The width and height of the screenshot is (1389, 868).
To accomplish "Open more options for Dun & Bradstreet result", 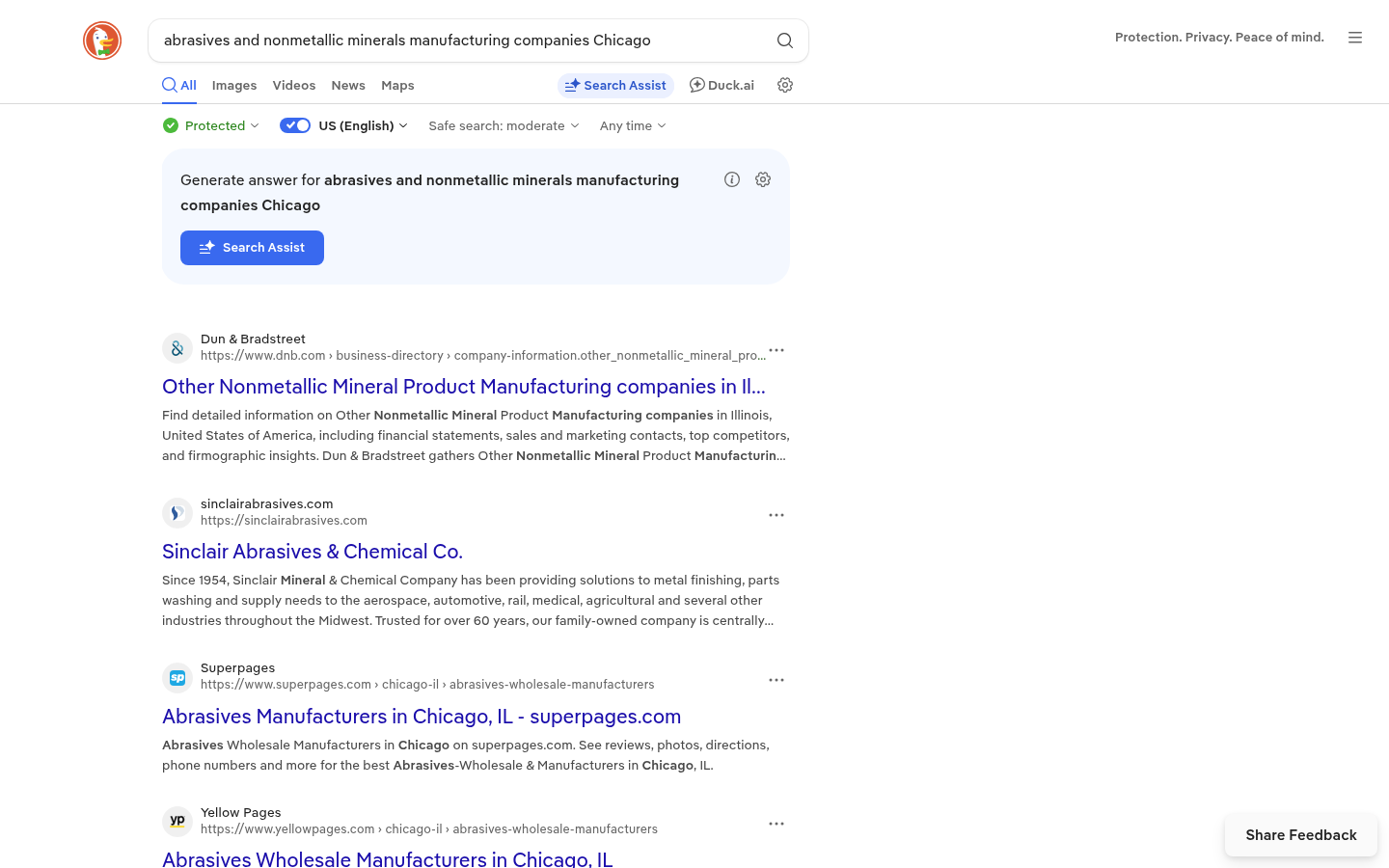I will tap(776, 350).
